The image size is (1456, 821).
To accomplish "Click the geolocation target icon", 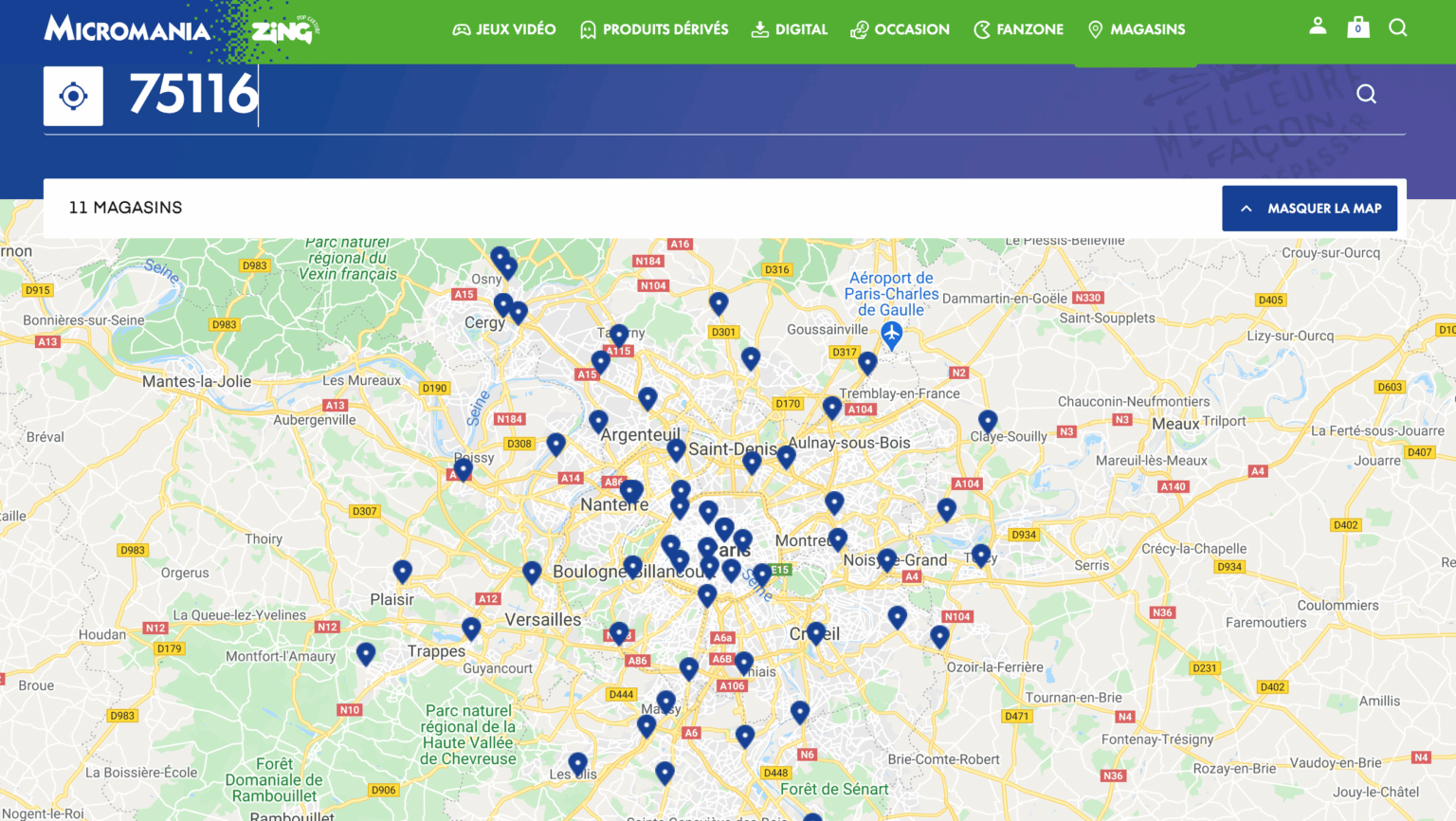I will pos(73,96).
